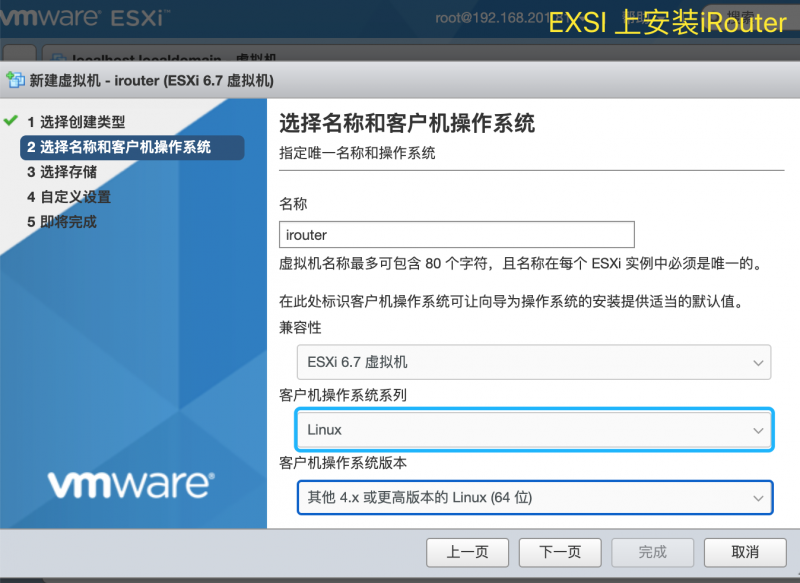Image resolution: width=800 pixels, height=583 pixels.
Task: Click the 名称 input field containing irouter
Action: [x=457, y=235]
